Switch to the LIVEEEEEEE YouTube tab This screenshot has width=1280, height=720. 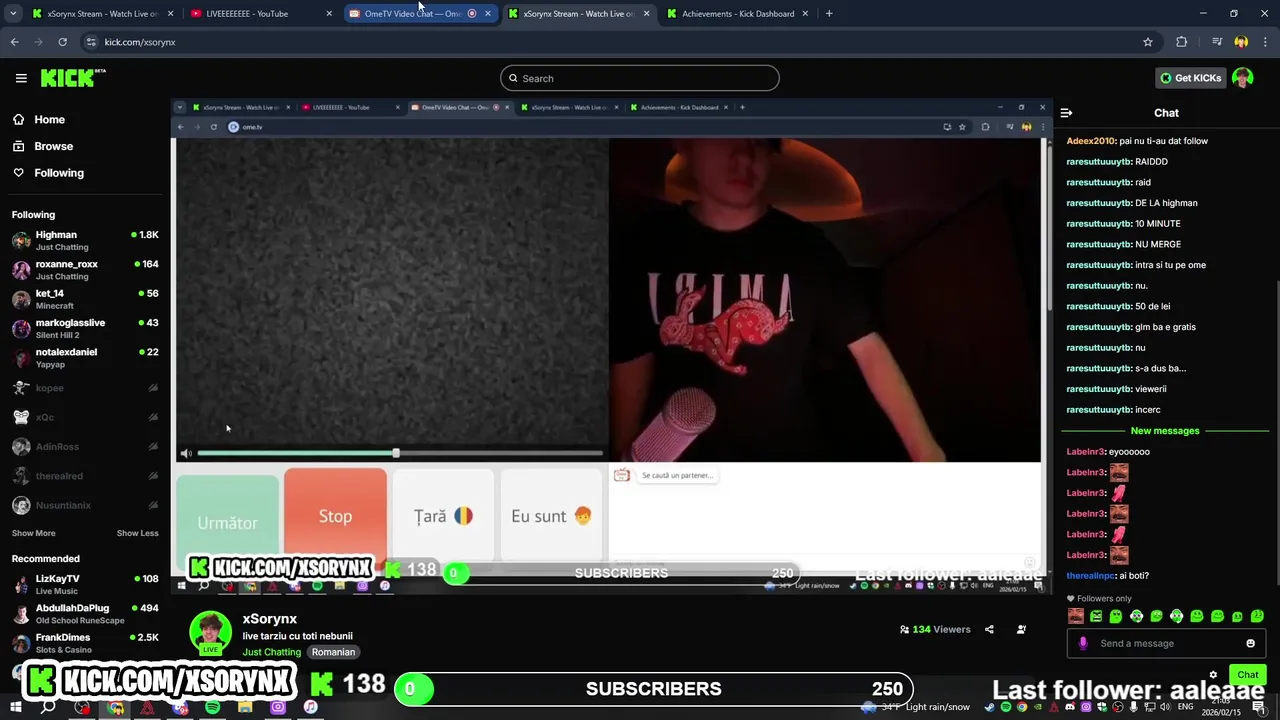click(261, 13)
